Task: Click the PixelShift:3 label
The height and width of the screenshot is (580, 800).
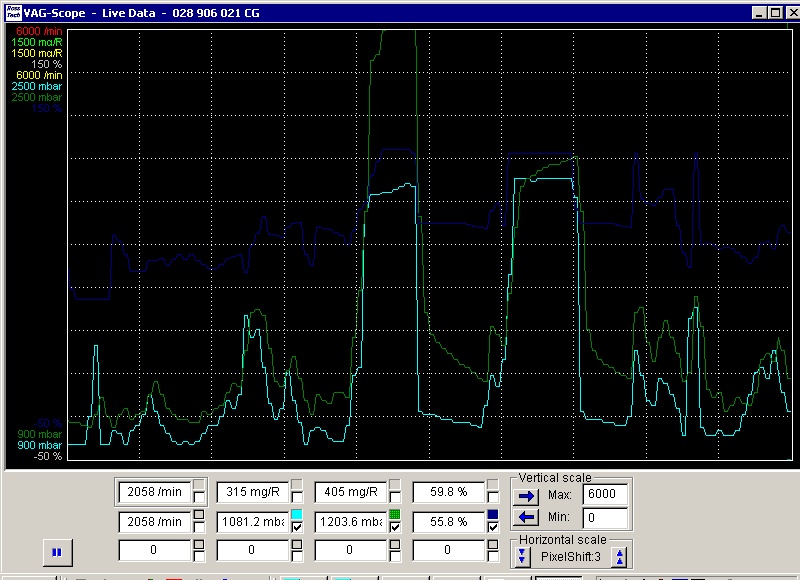Action: tap(571, 557)
